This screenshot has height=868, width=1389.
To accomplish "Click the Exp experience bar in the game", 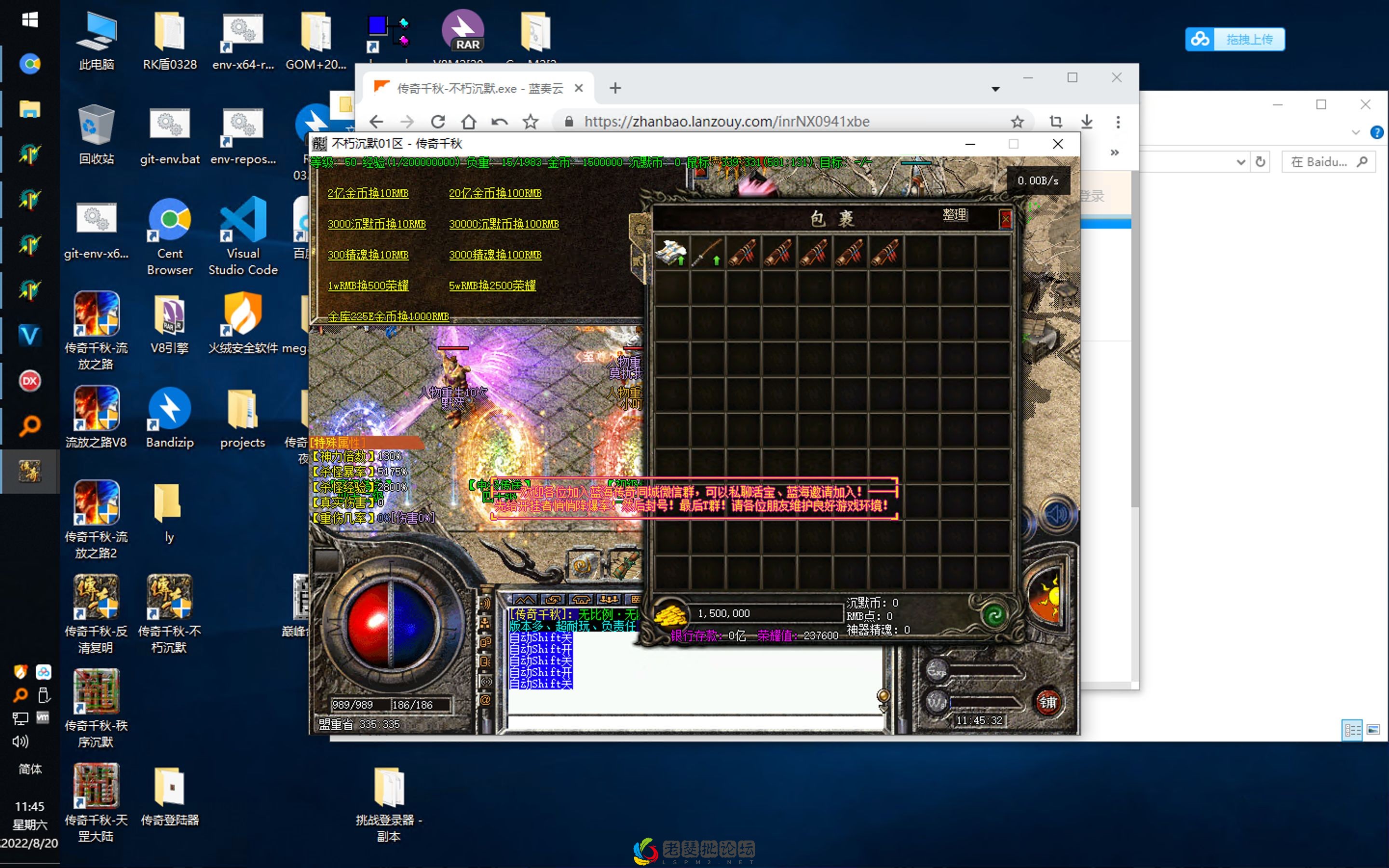I will coord(985,670).
